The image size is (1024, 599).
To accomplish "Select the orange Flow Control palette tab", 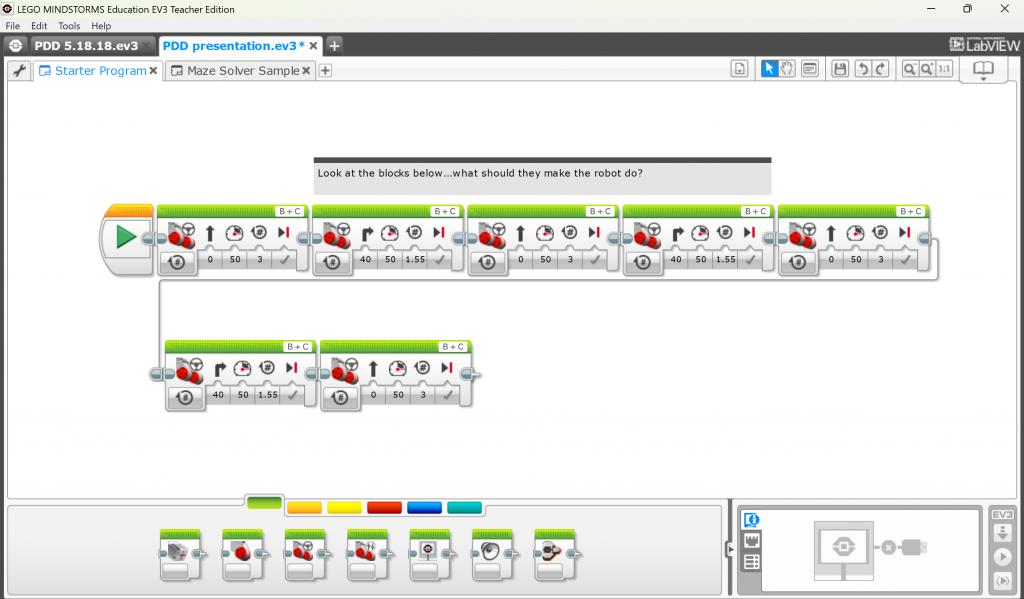I will (x=304, y=508).
